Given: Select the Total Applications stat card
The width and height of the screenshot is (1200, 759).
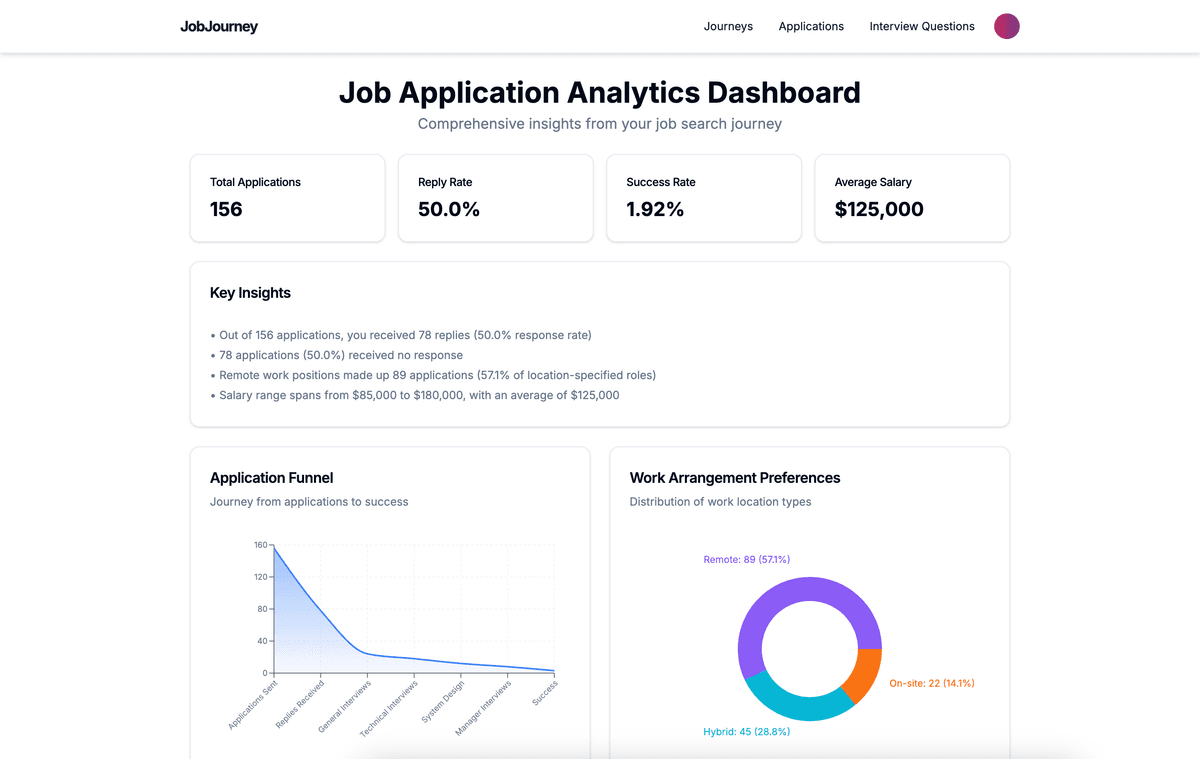Looking at the screenshot, I should point(287,198).
